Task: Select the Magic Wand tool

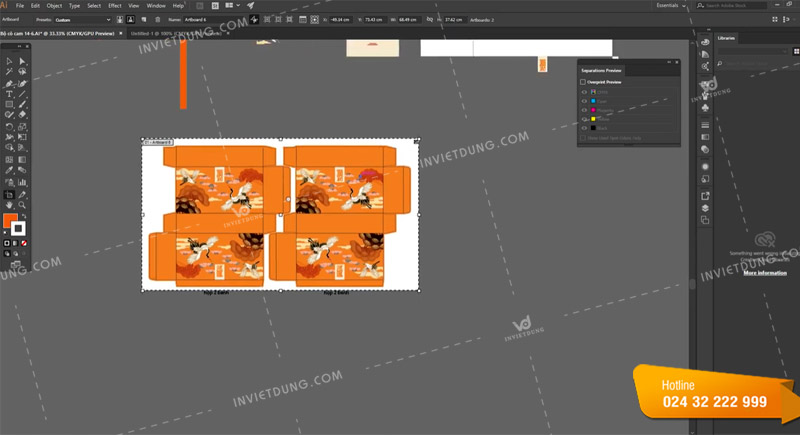Action: pyautogui.click(x=9, y=71)
